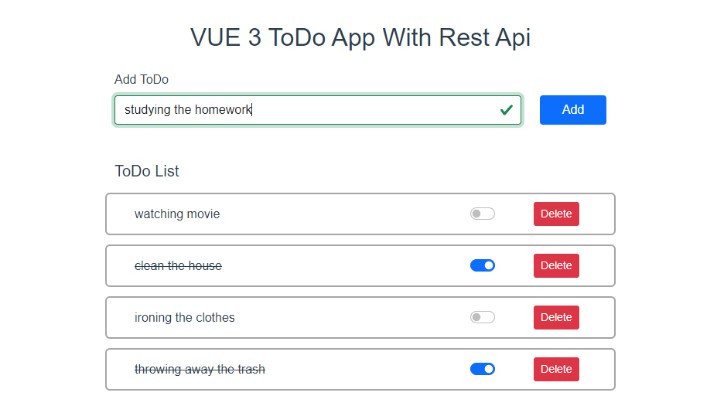Switch off the throwing away the trash toggle

click(482, 370)
